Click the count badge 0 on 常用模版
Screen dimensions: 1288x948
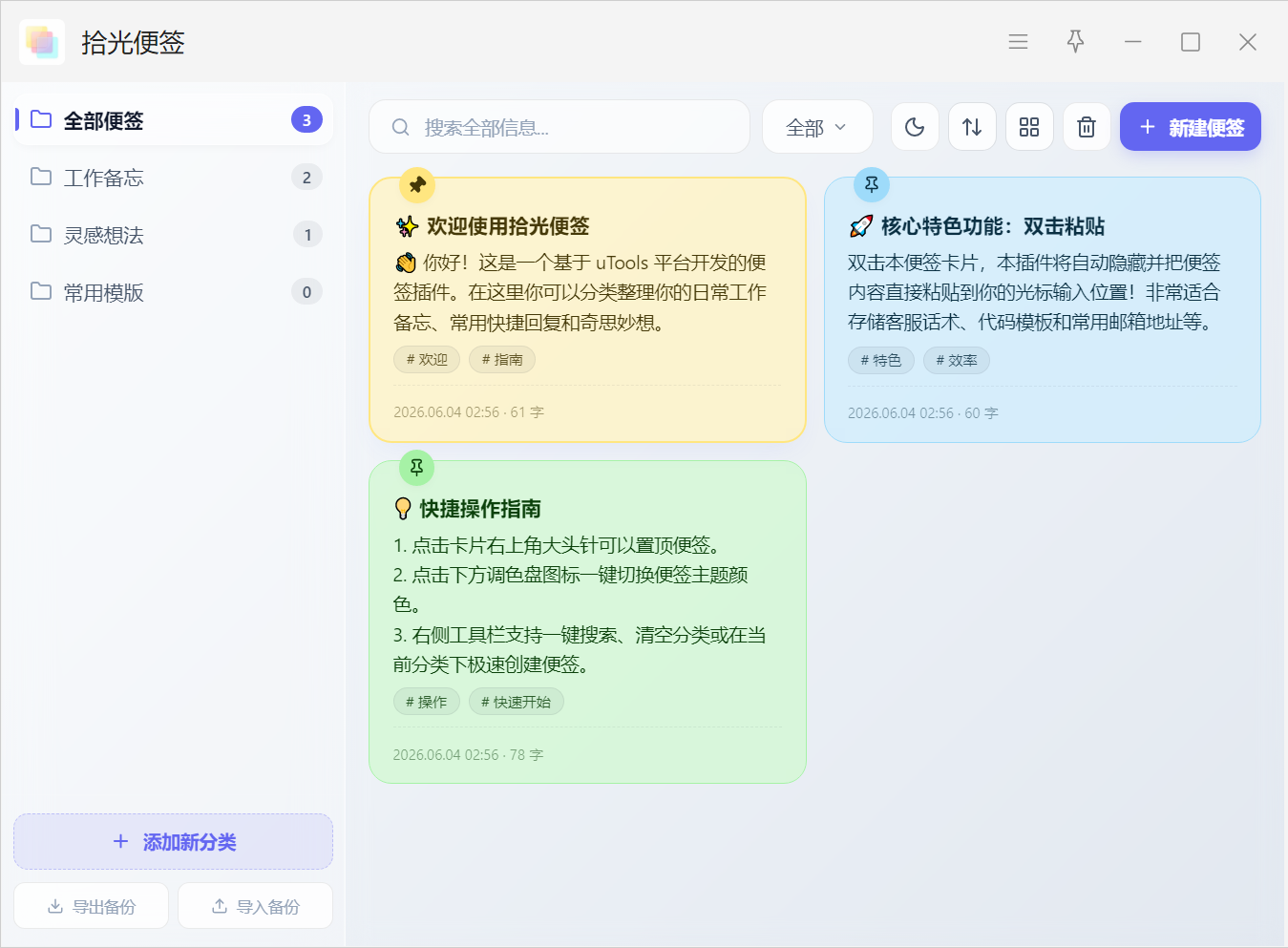pos(306,292)
